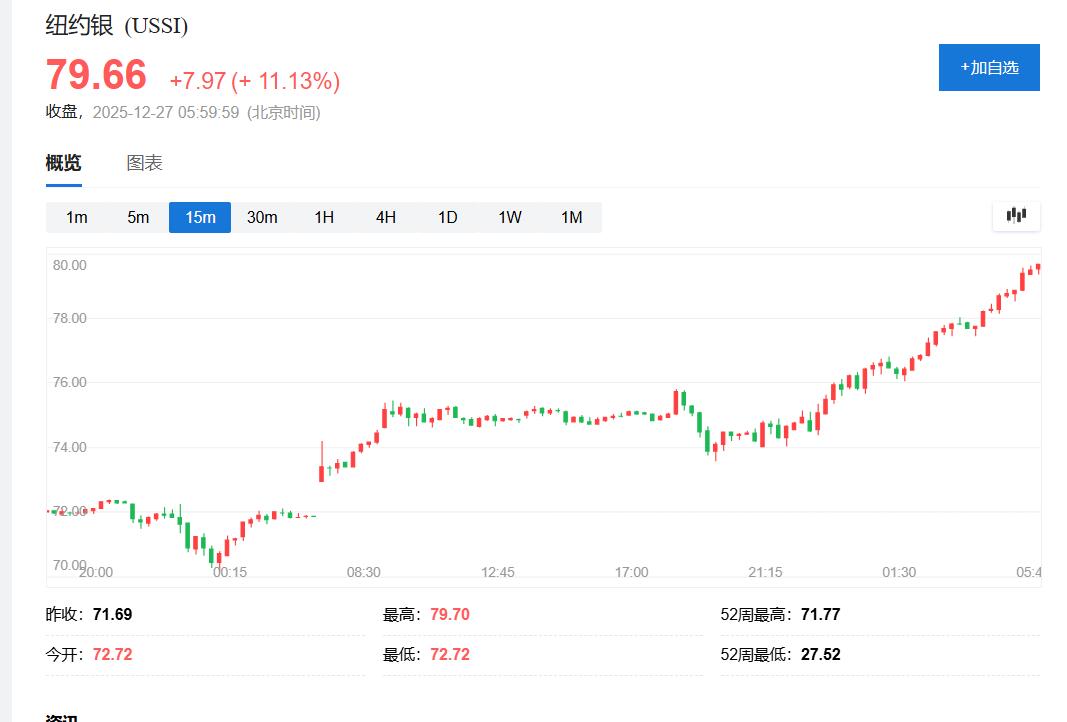Image resolution: width=1067 pixels, height=722 pixels.
Task: Select the active 15m timeframe
Action: point(200,217)
